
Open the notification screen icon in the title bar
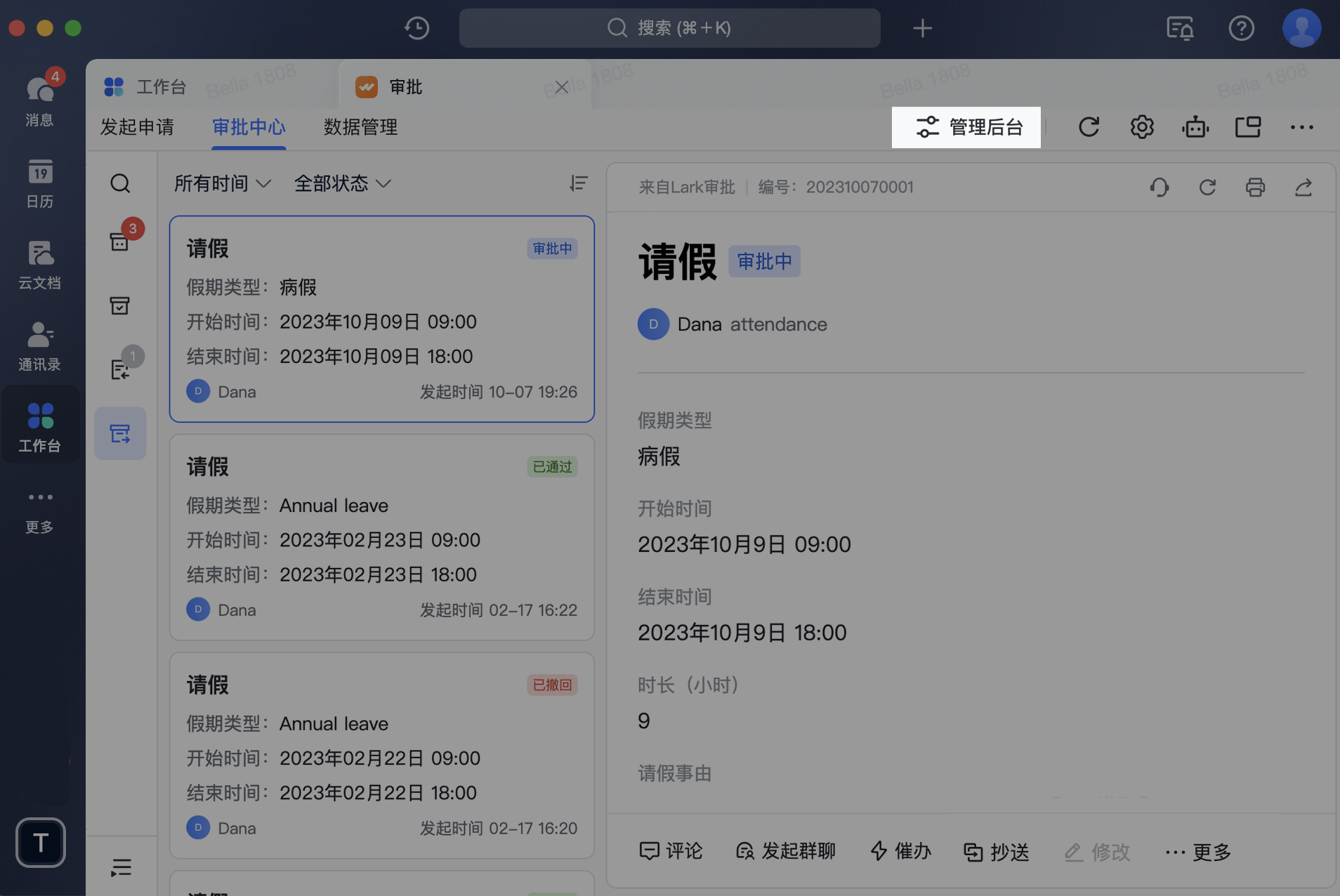pos(1180,28)
